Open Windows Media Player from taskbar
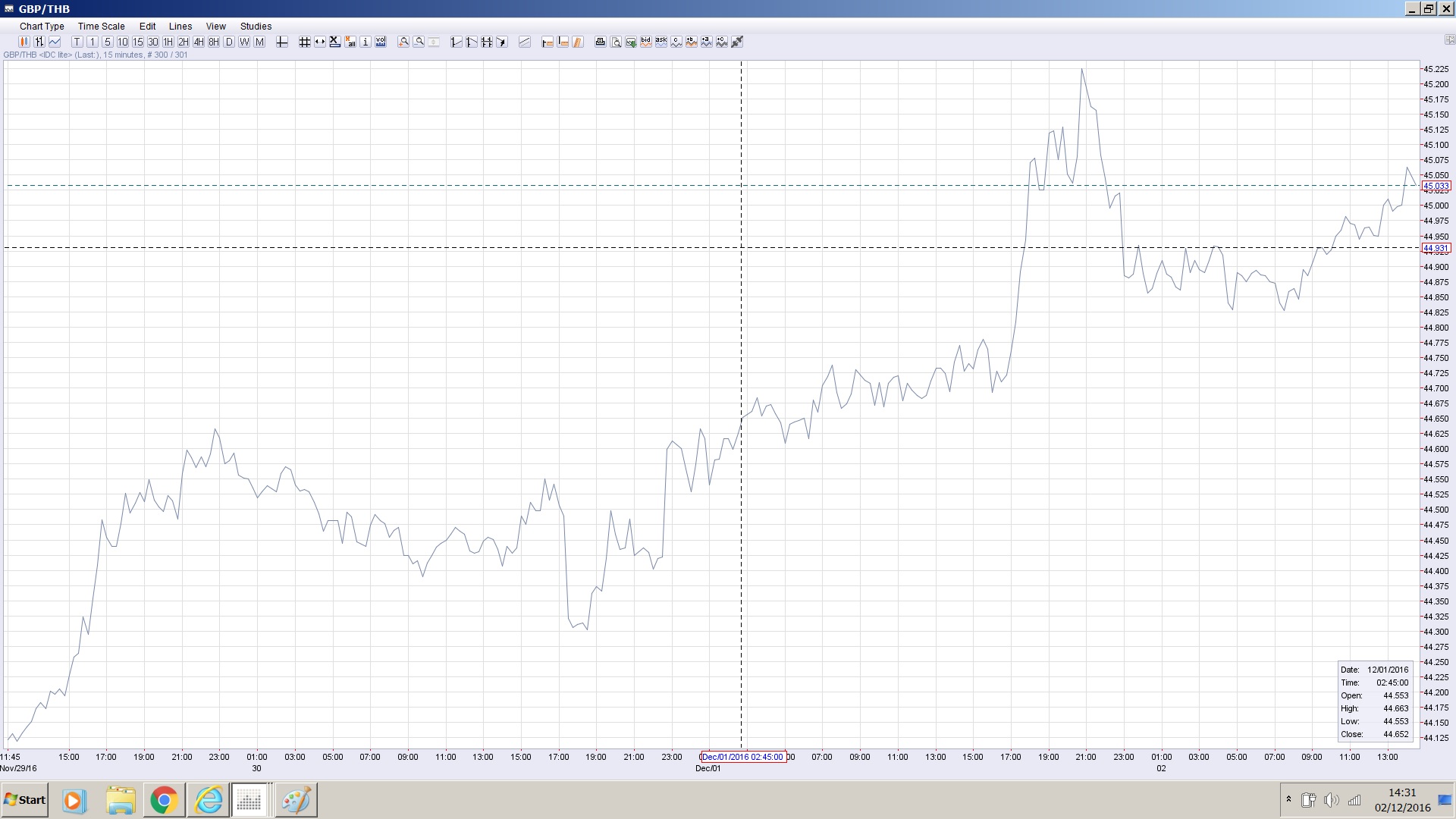This screenshot has width=1456, height=819. pyautogui.click(x=74, y=800)
